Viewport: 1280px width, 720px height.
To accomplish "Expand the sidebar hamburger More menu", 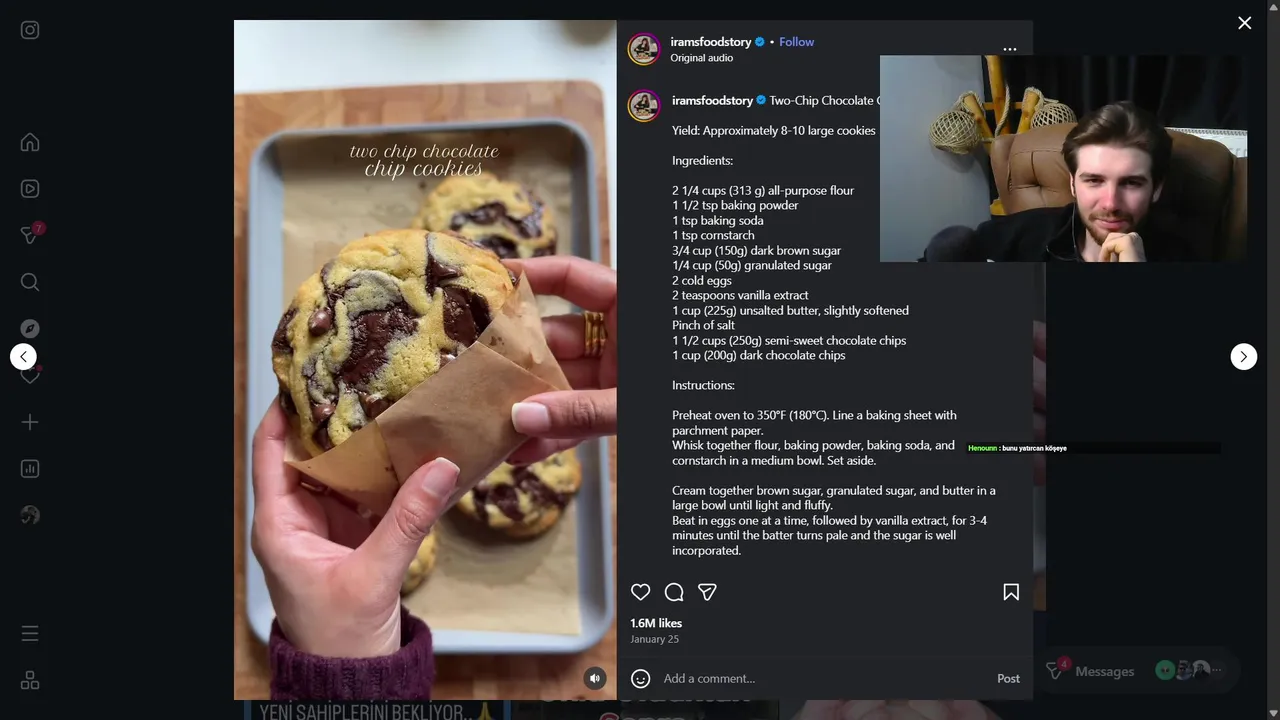I will click(x=30, y=633).
